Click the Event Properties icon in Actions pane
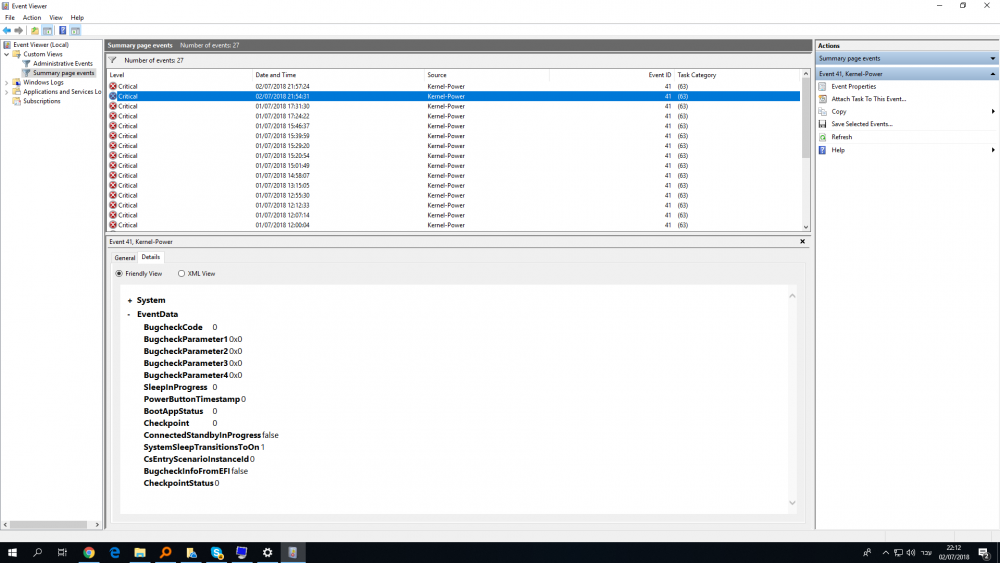Image resolution: width=1000 pixels, height=563 pixels. pos(823,86)
